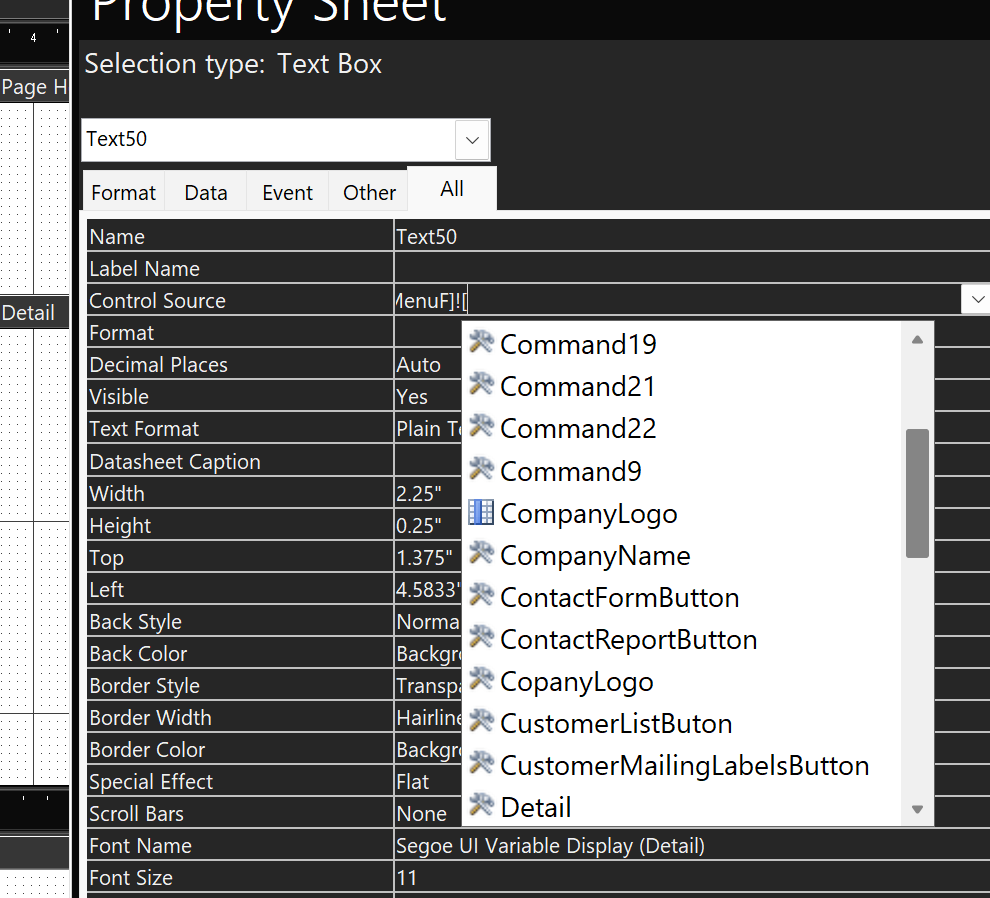Viewport: 990px width, 898px height.
Task: Click the icon beside CustomerMailingLabelsButton
Action: [481, 765]
